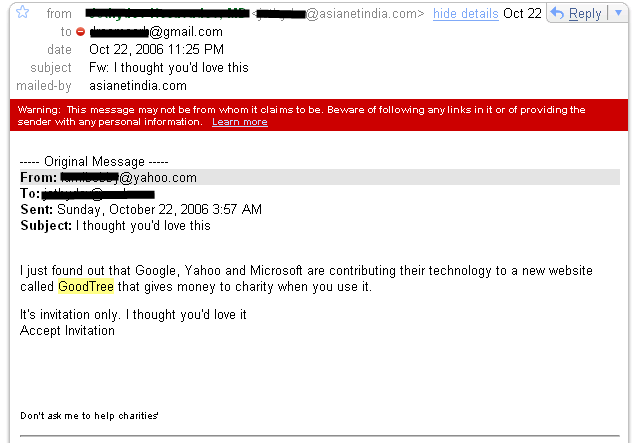The image size is (635, 443).
Task: Click the Accept Invitation text
Action: (x=67, y=330)
